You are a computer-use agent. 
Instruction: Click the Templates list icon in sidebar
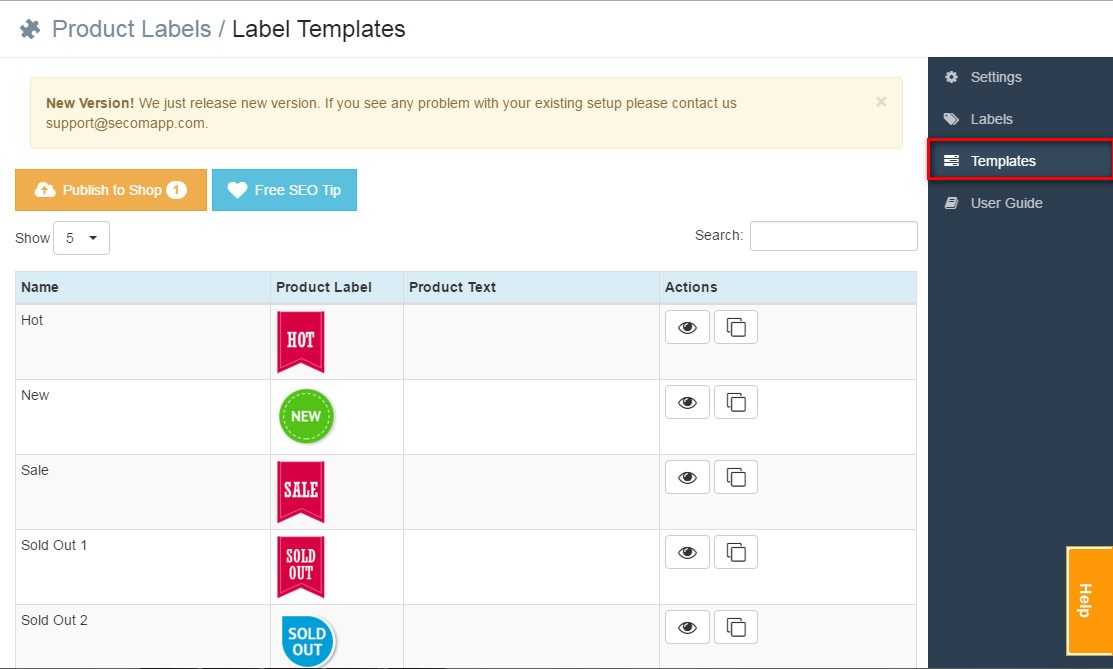coord(953,160)
